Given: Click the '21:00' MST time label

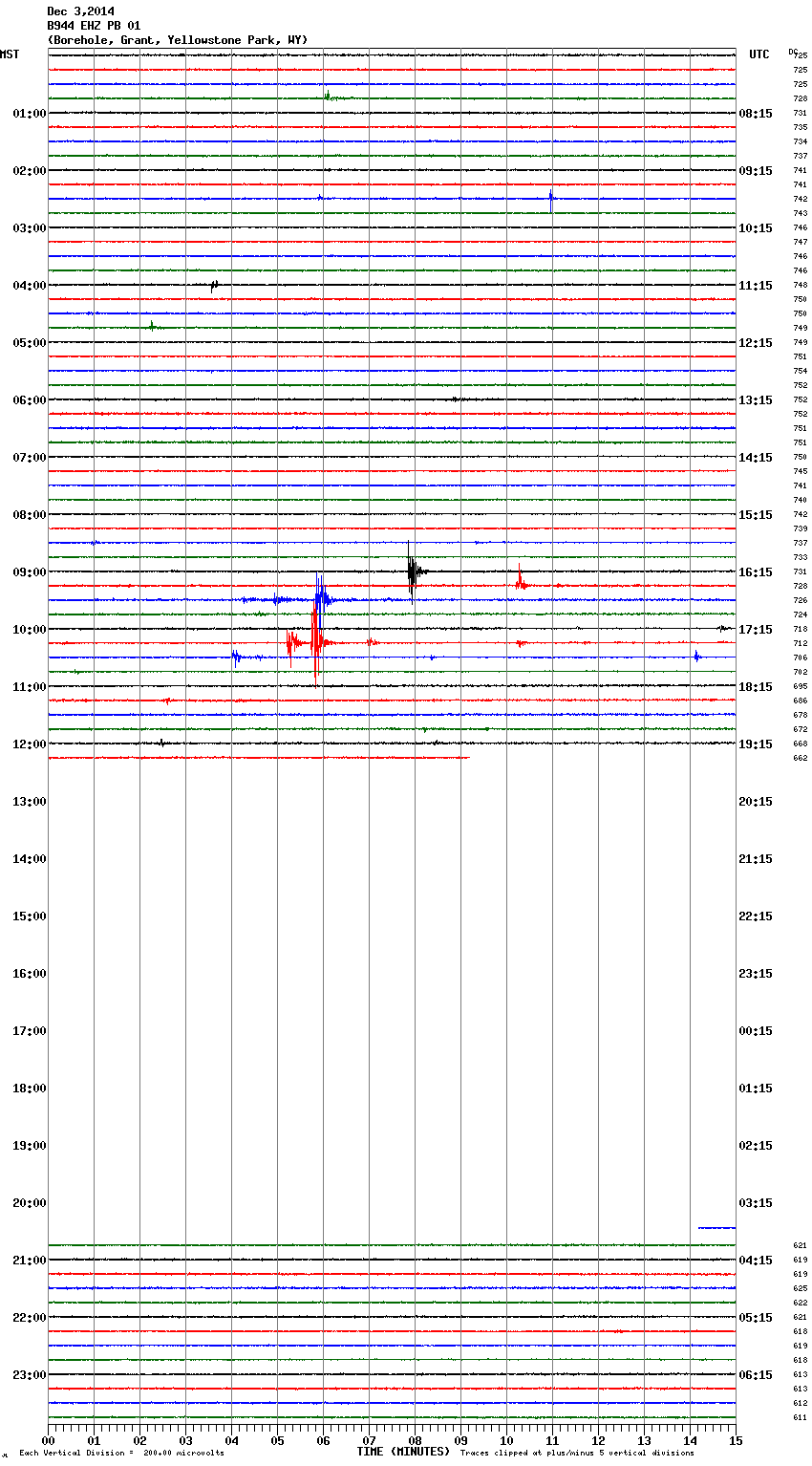Looking at the screenshot, I should click(x=29, y=1261).
